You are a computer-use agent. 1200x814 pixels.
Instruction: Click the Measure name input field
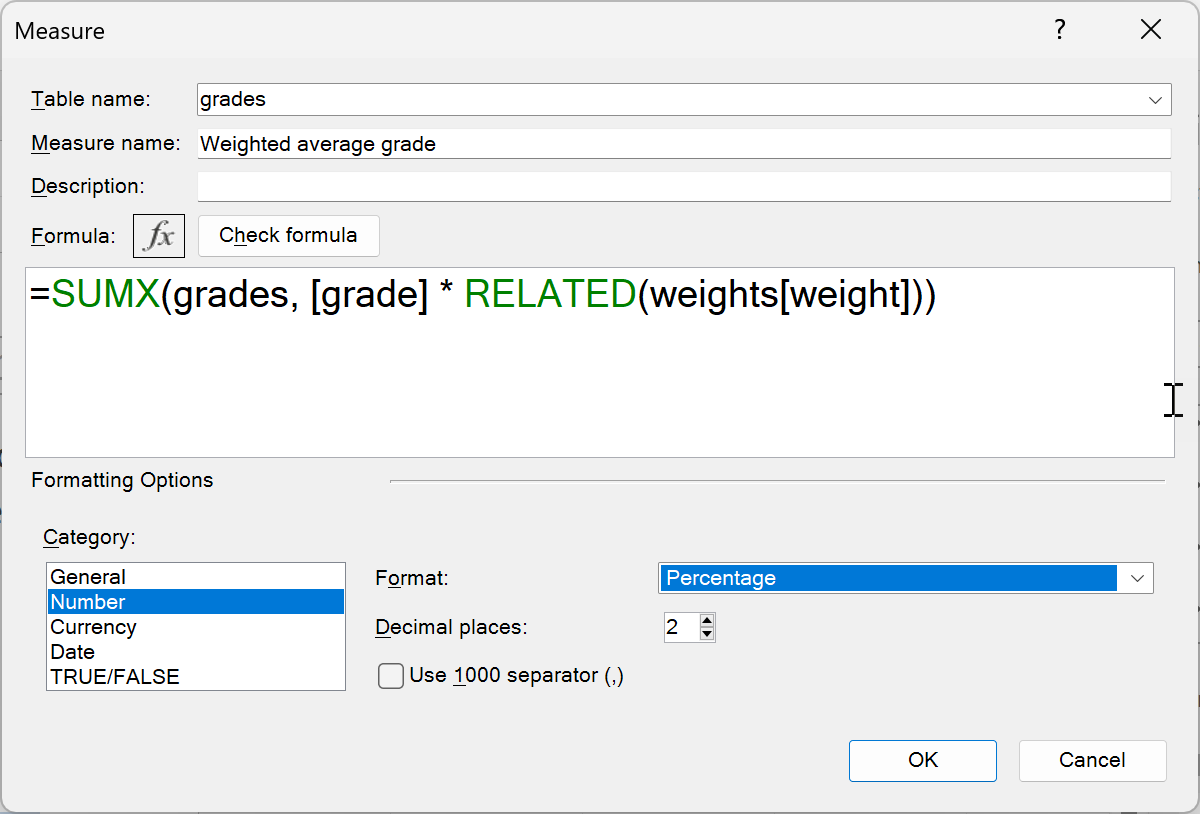click(x=600, y=143)
